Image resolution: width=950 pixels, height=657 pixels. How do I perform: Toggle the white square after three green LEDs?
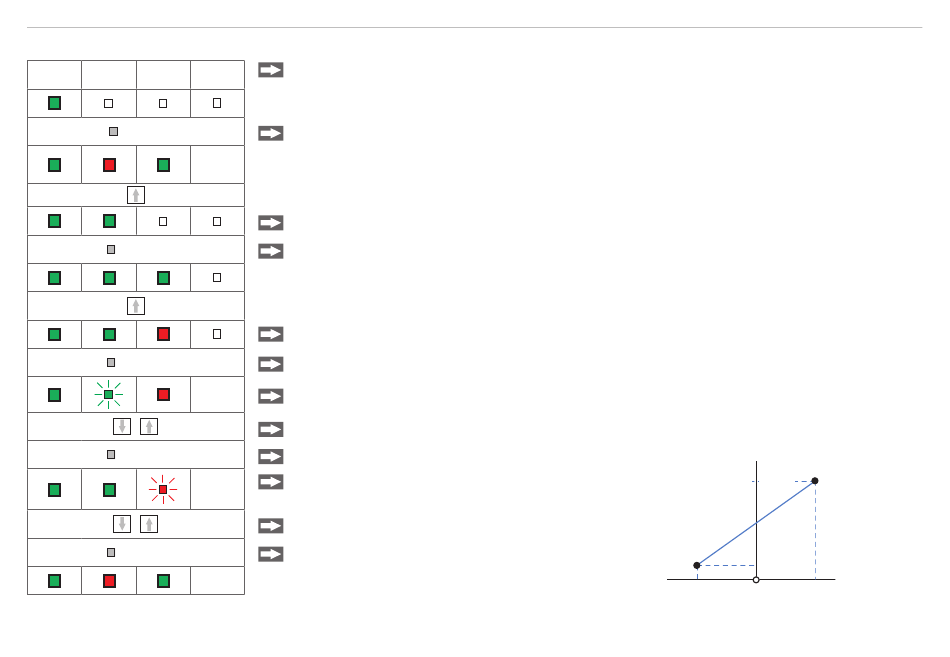[217, 278]
